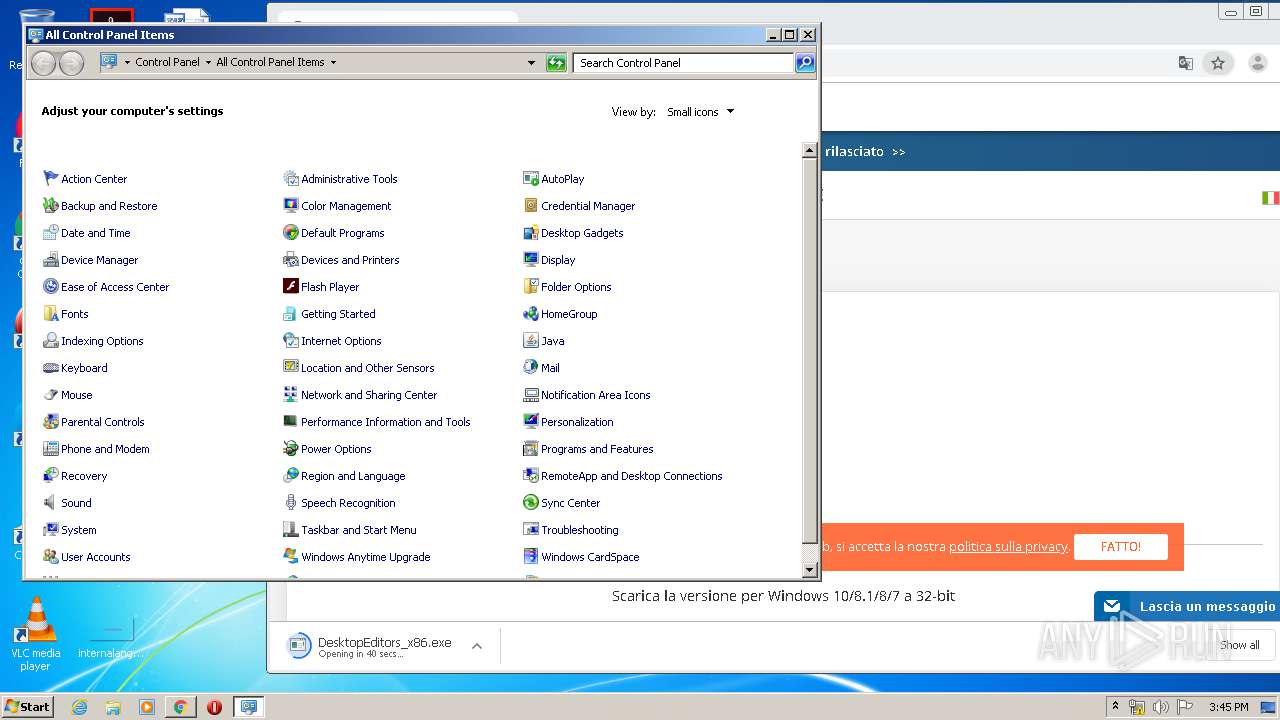
Task: Launch Device Manager icon
Action: tap(51, 259)
